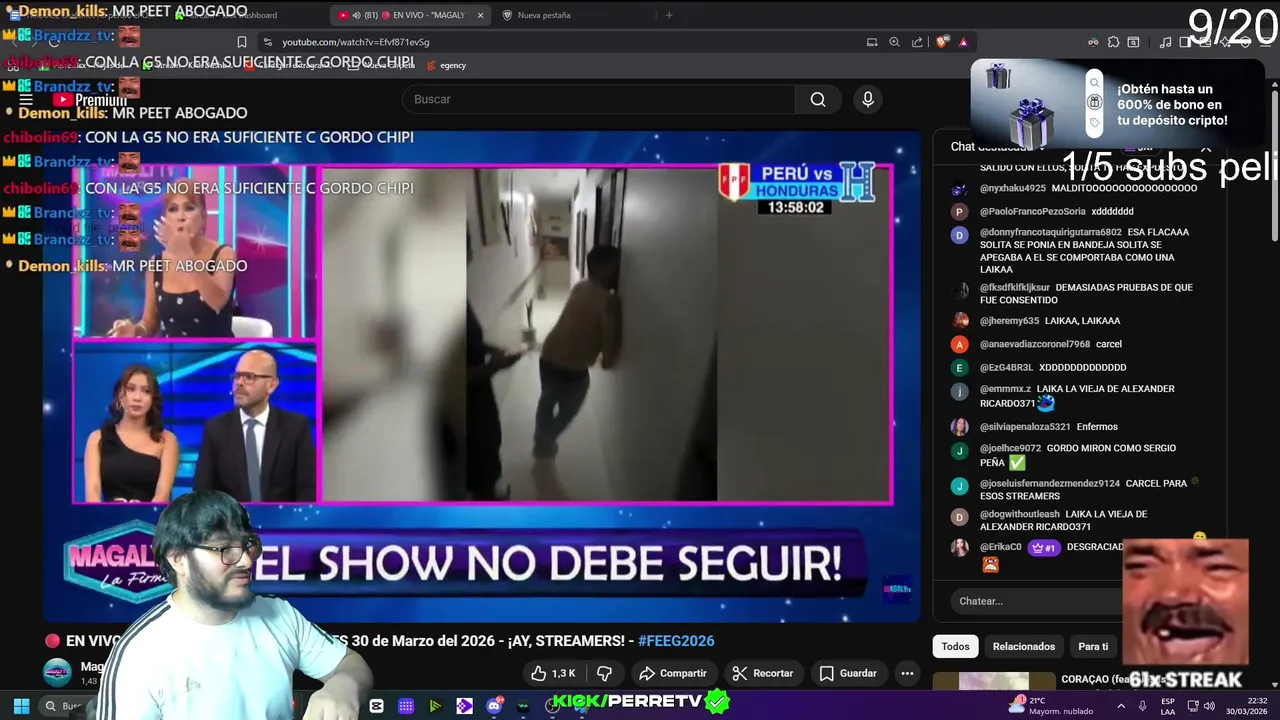Open Discord from the taskbar

click(494, 706)
